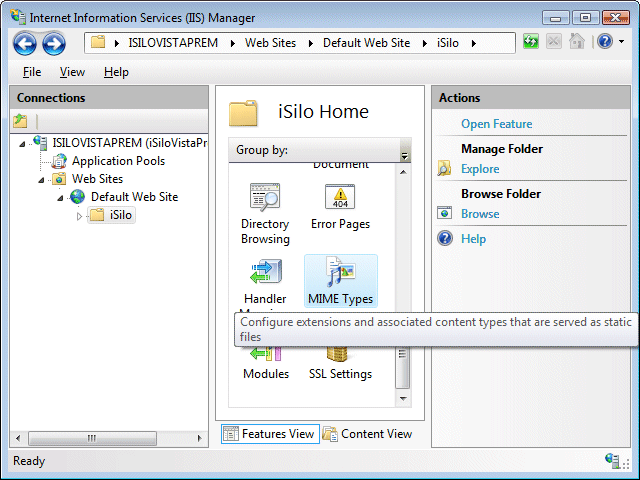Click the Forward navigation arrow button
This screenshot has width=640, height=480.
[53, 43]
